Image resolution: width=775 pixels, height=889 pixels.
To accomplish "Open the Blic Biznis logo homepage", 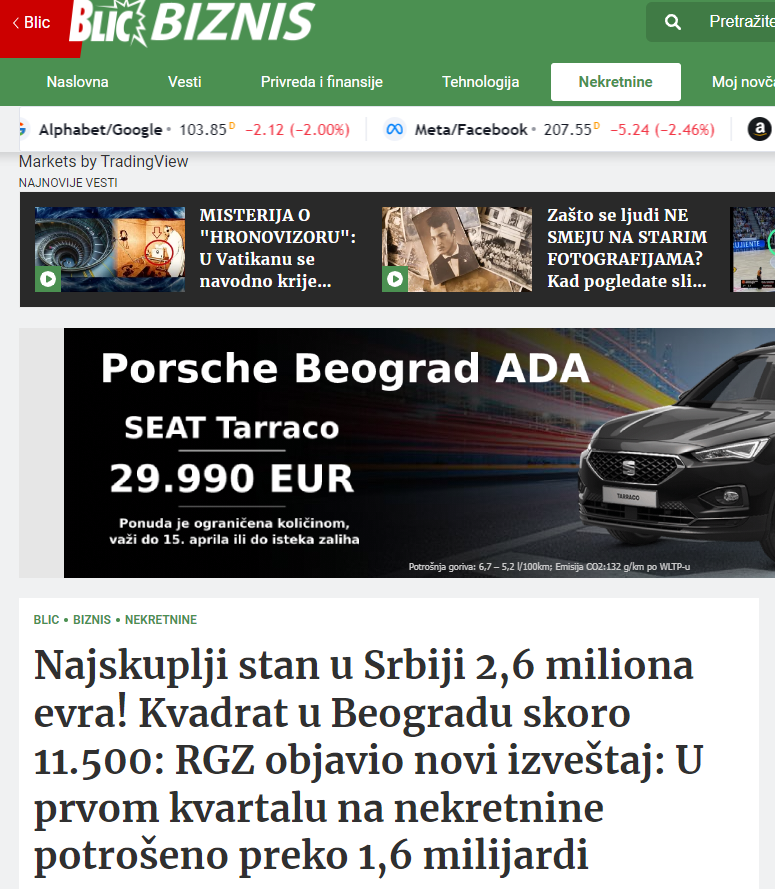I will [192, 23].
